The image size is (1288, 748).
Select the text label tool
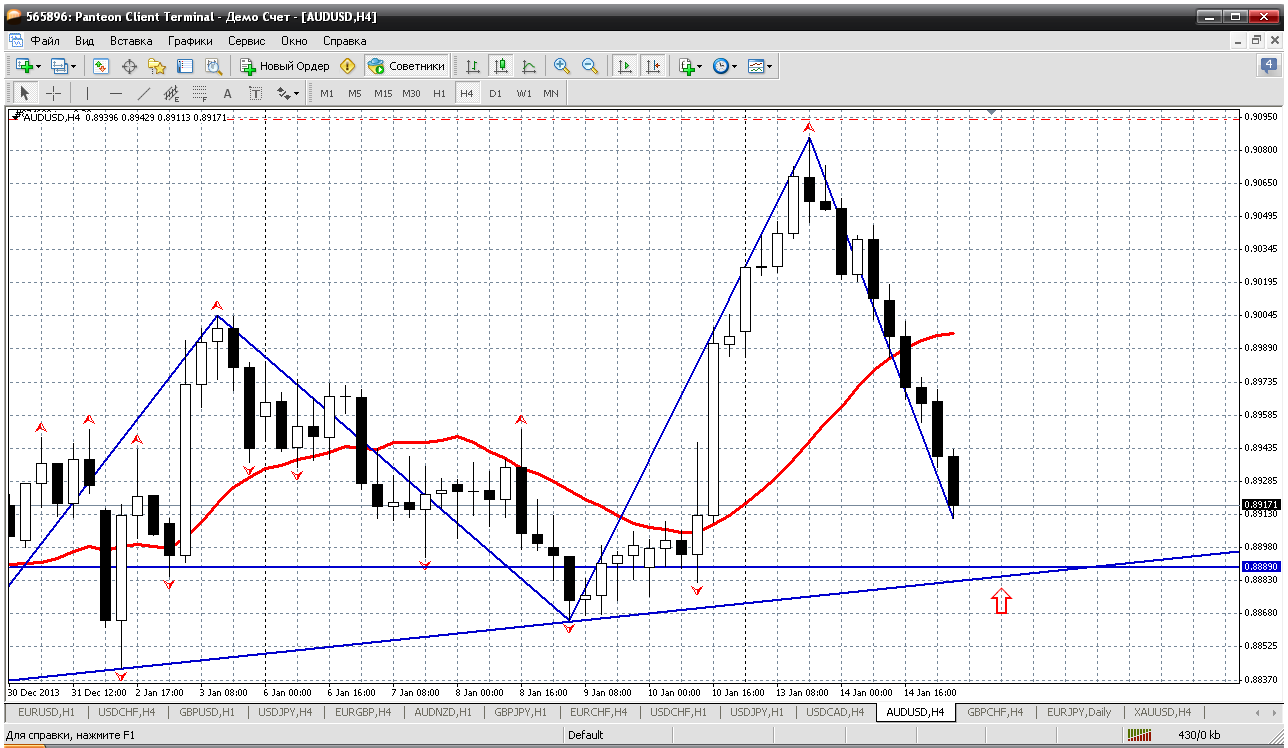[256, 93]
